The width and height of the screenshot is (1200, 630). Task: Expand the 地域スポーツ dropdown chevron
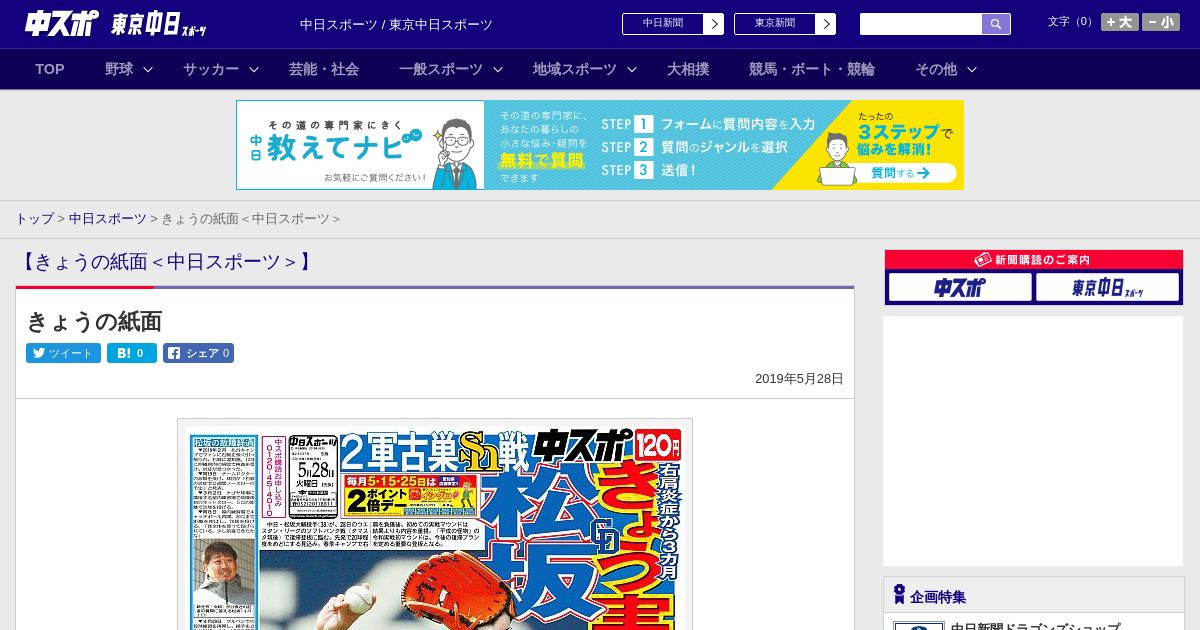(x=632, y=69)
